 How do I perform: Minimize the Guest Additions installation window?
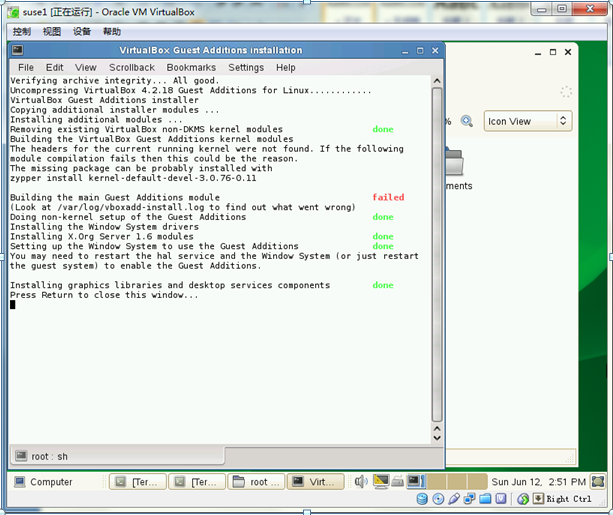point(405,51)
